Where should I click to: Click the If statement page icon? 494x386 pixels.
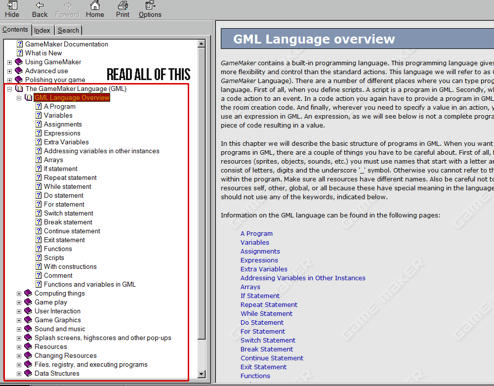(39, 169)
